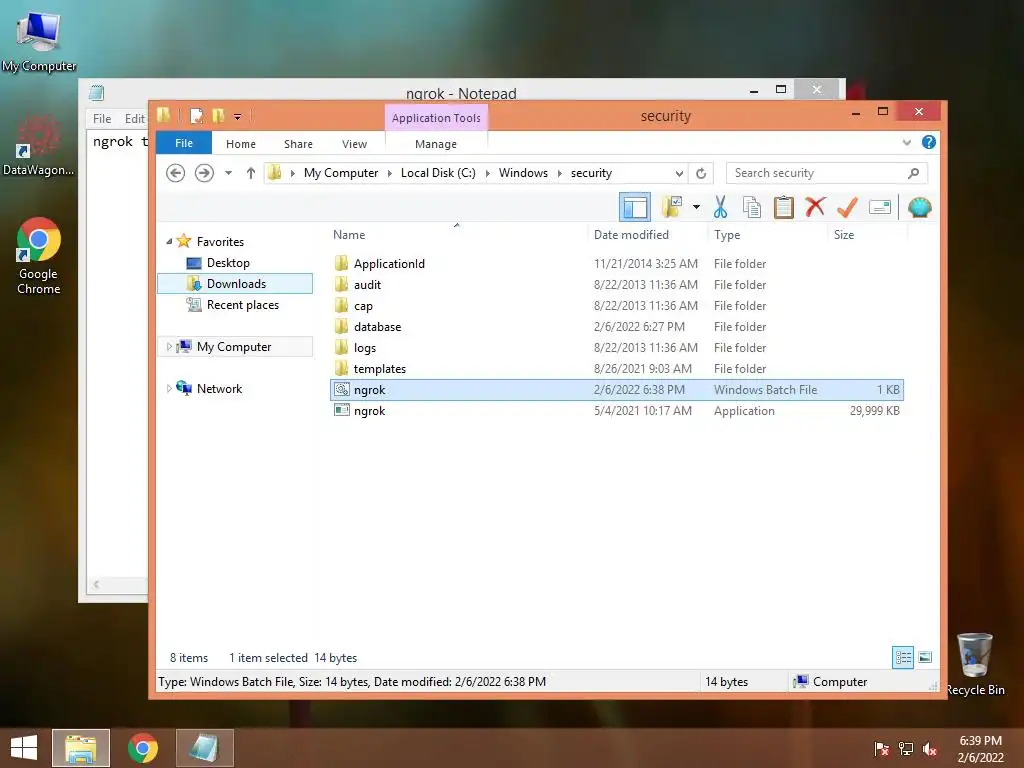Click the File Explorer taskbar icon
This screenshot has width=1024, height=768.
click(81, 748)
